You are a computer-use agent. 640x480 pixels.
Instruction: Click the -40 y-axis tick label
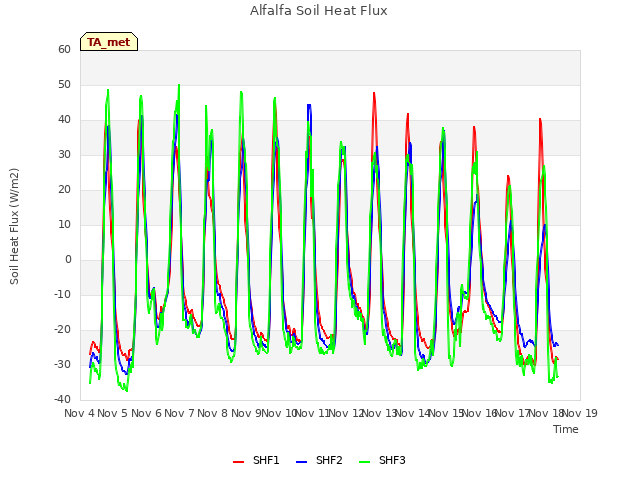pyautogui.click(x=63, y=399)
